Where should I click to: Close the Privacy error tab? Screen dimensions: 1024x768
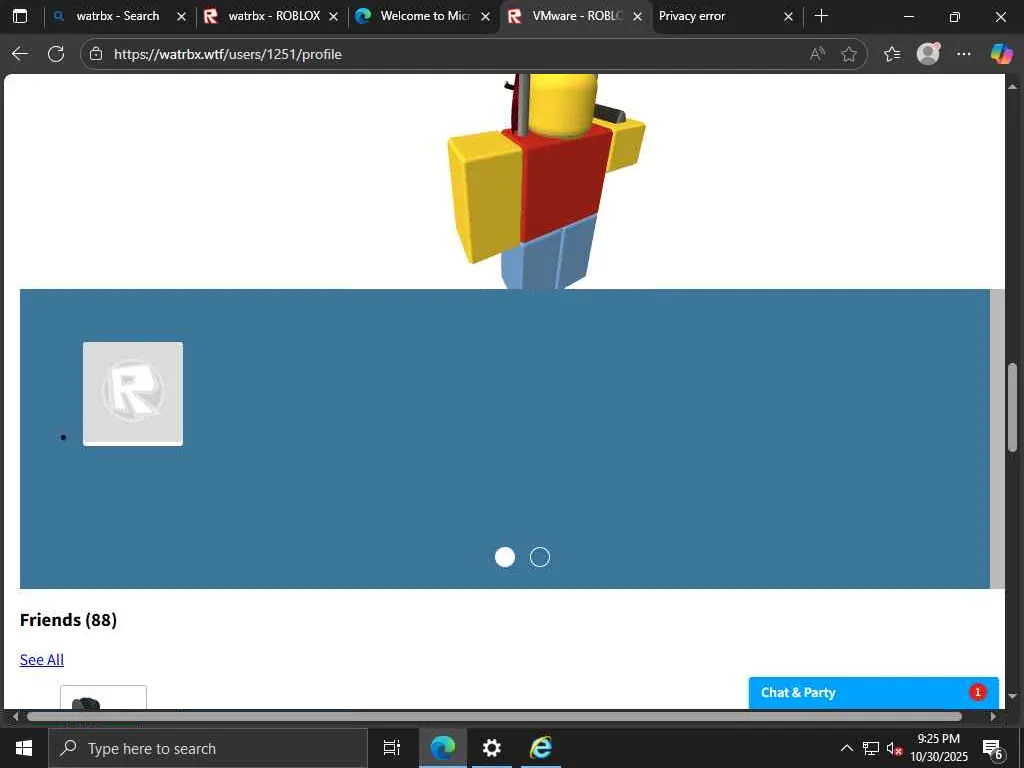(x=788, y=16)
